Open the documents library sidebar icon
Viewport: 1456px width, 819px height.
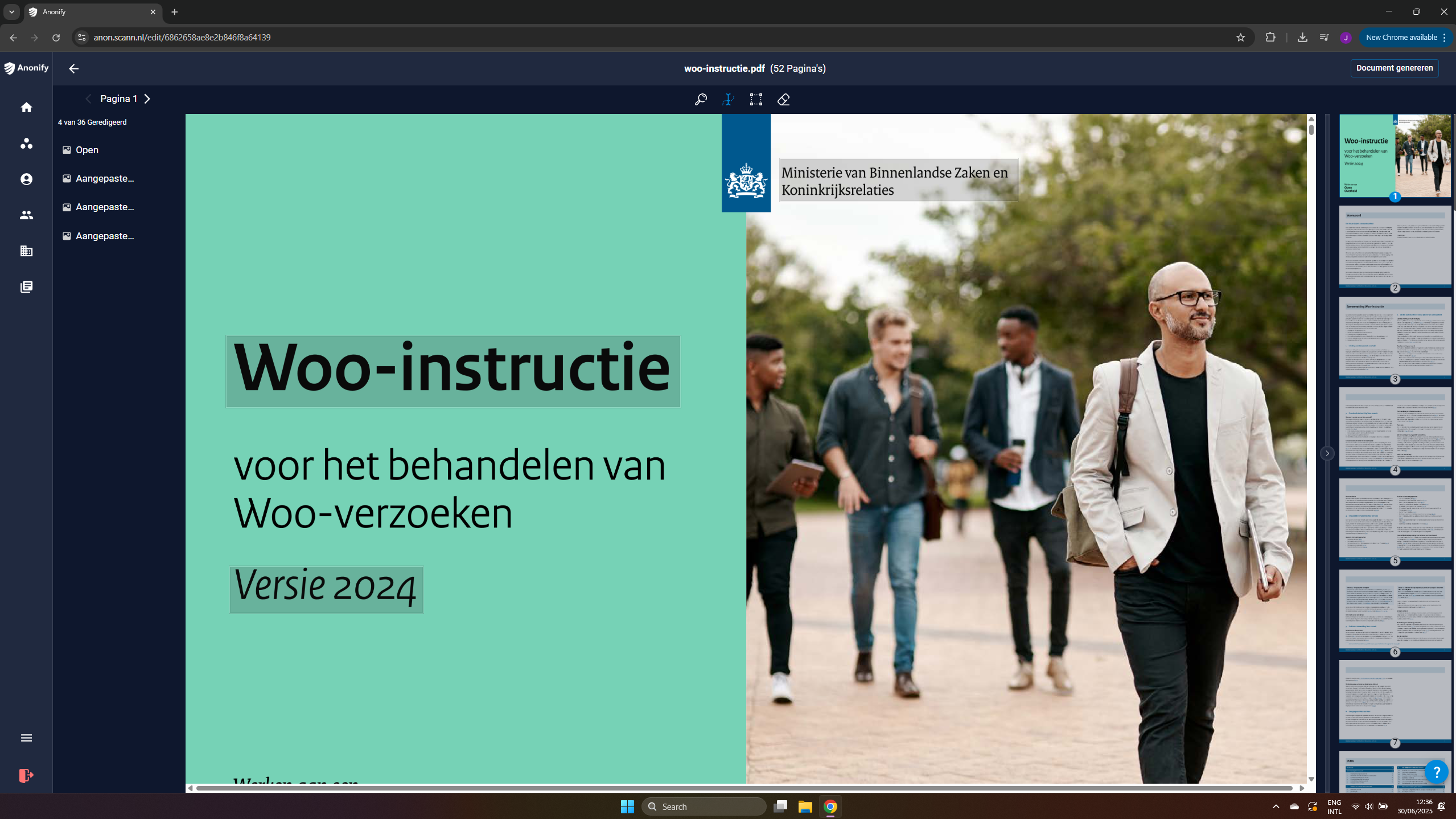click(x=26, y=287)
